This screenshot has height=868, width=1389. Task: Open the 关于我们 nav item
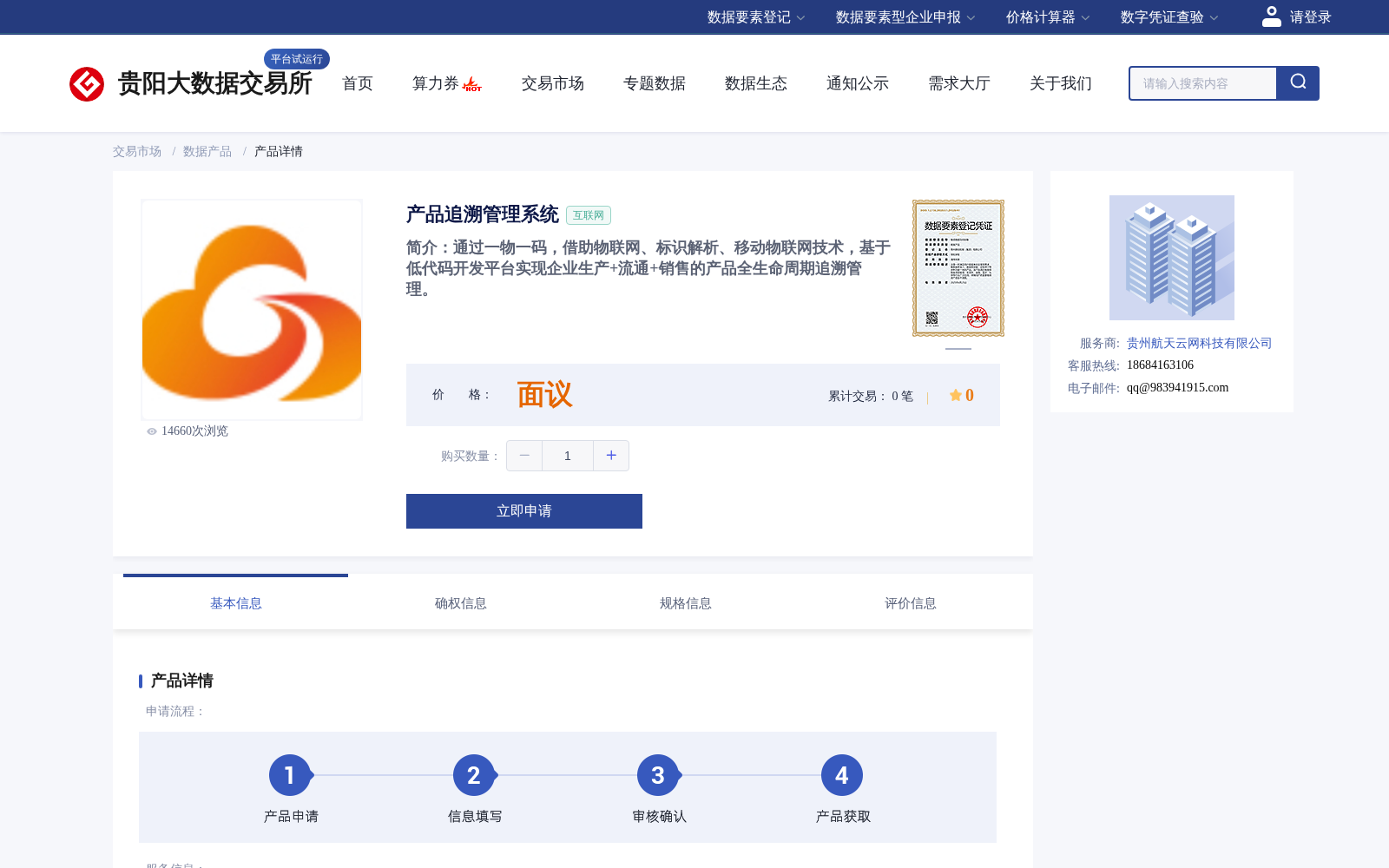[1061, 83]
